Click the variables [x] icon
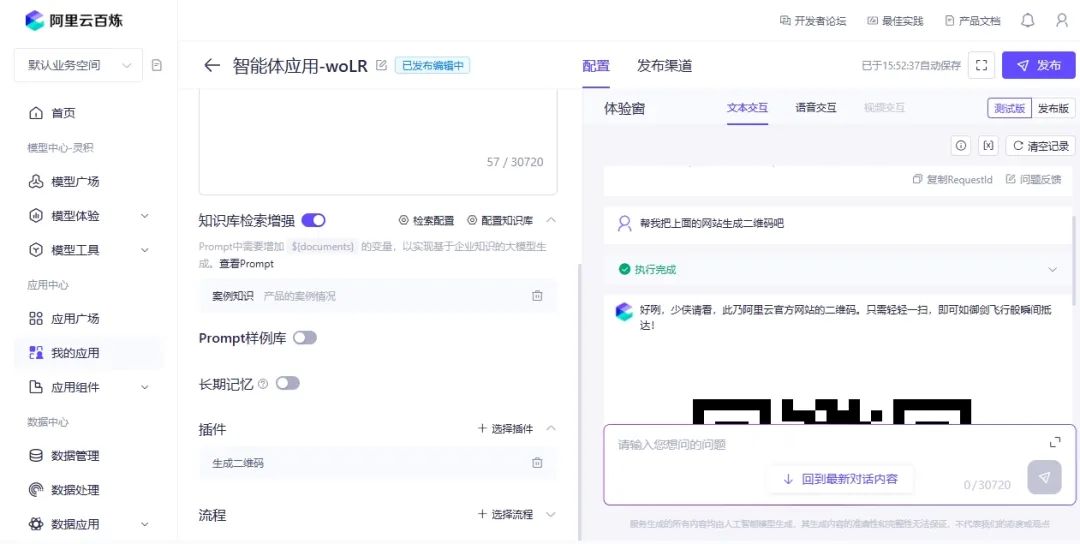The image size is (1080, 544). (x=988, y=145)
